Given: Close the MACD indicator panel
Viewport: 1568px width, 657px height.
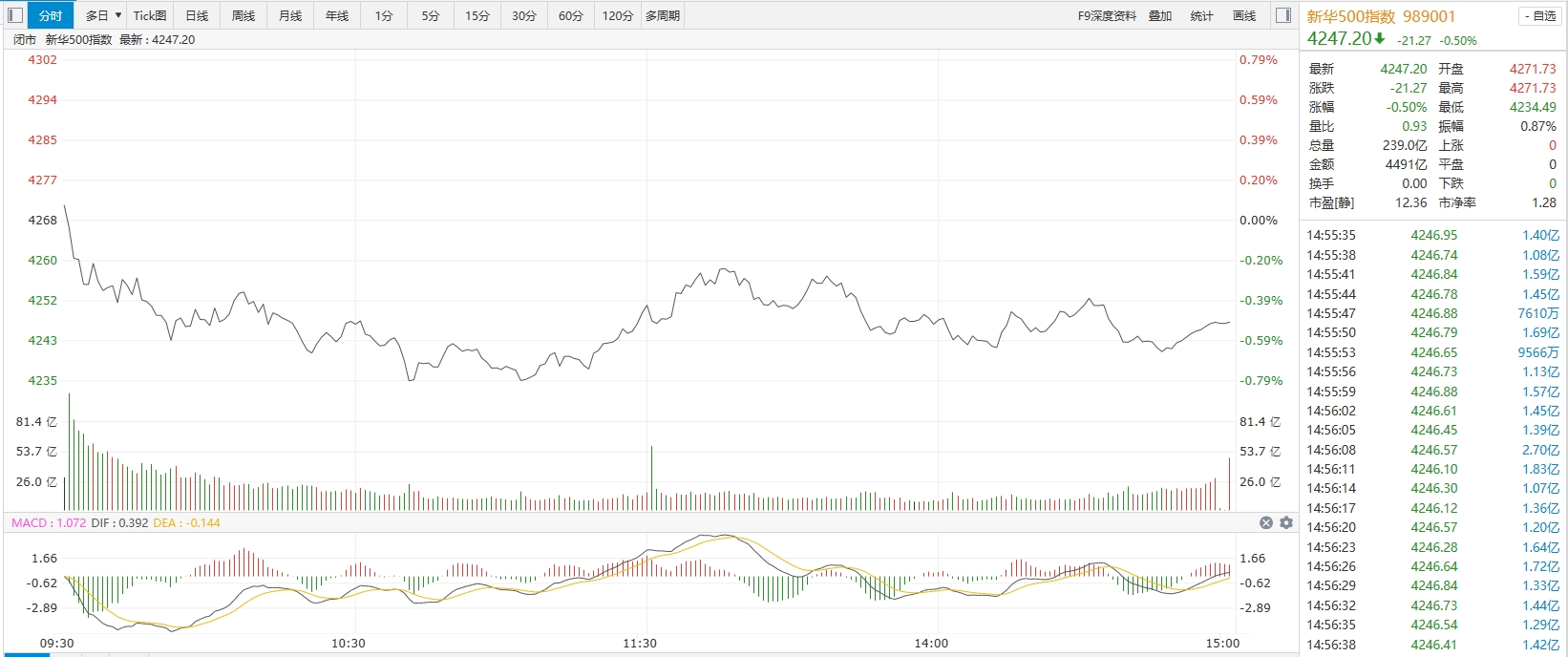Looking at the screenshot, I should (1266, 522).
